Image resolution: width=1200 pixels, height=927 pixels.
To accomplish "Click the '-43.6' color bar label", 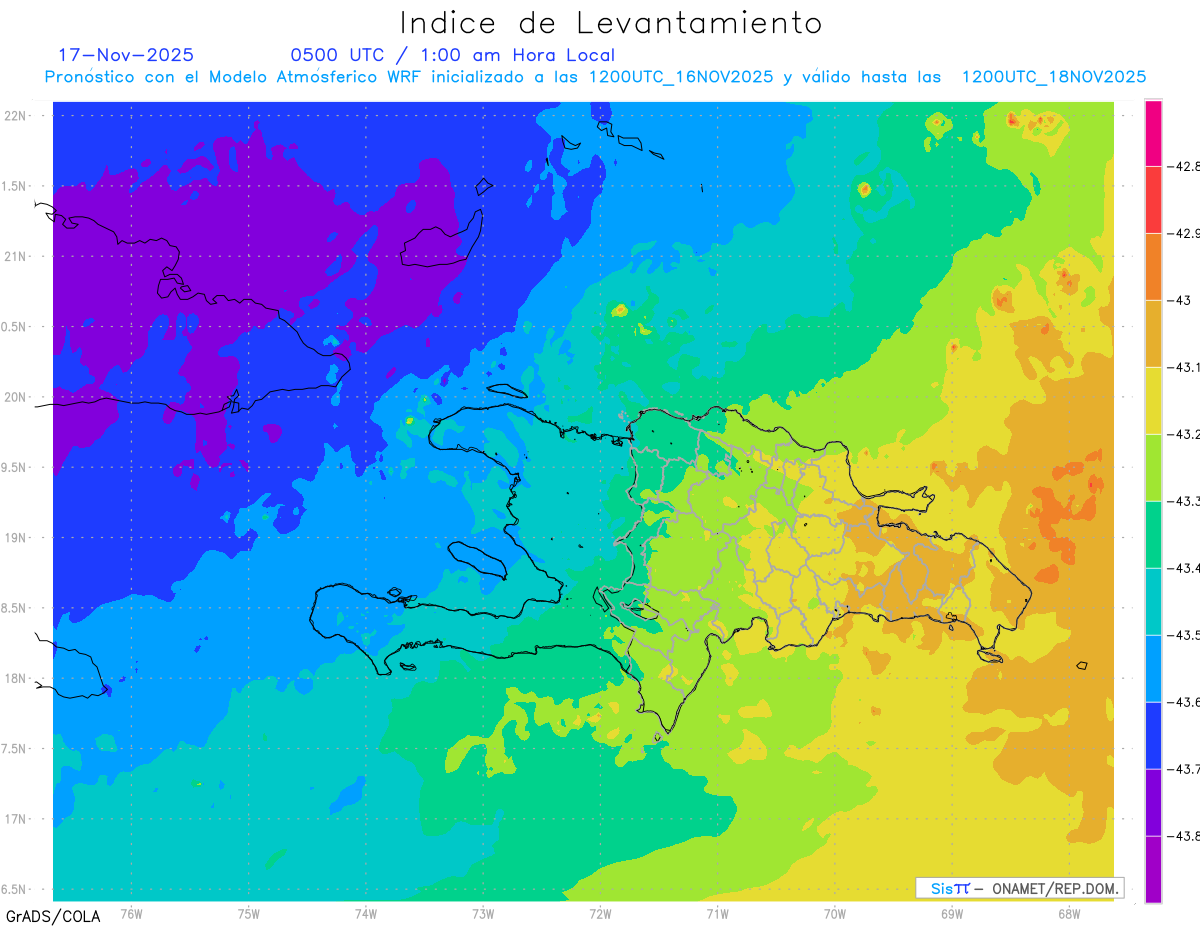I will click(x=1183, y=702).
